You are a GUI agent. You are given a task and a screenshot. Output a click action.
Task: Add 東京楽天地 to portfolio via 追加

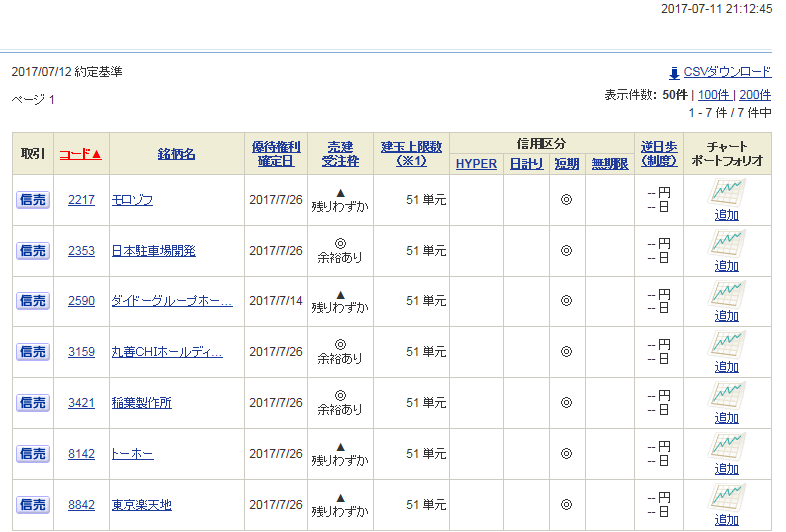[x=727, y=520]
